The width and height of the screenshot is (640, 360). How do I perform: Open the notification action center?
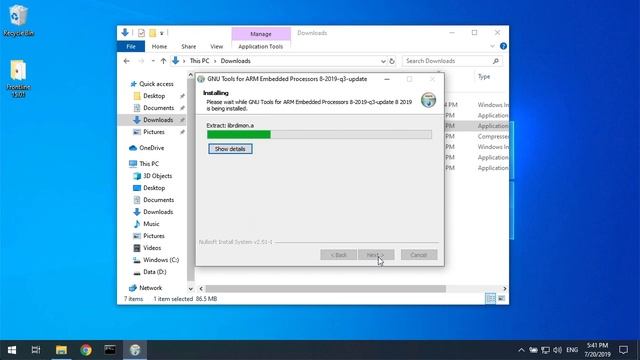pos(623,350)
